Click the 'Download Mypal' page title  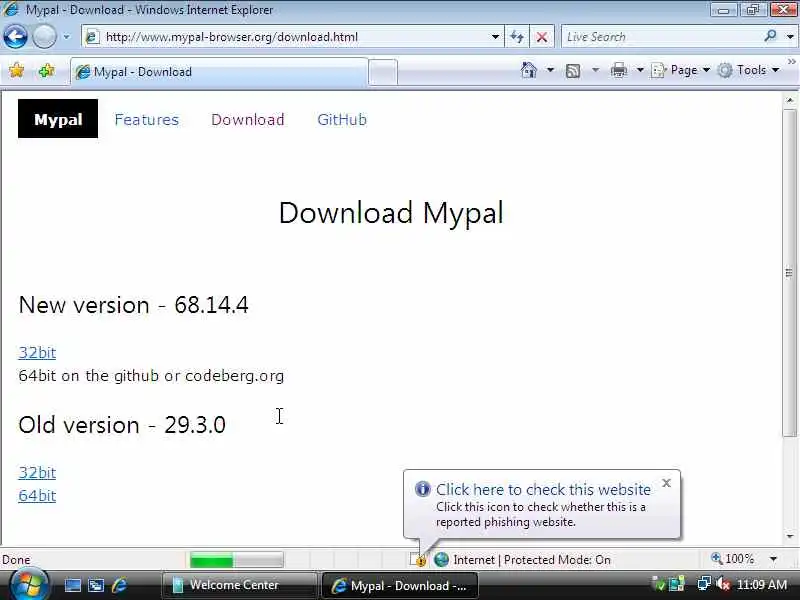391,213
